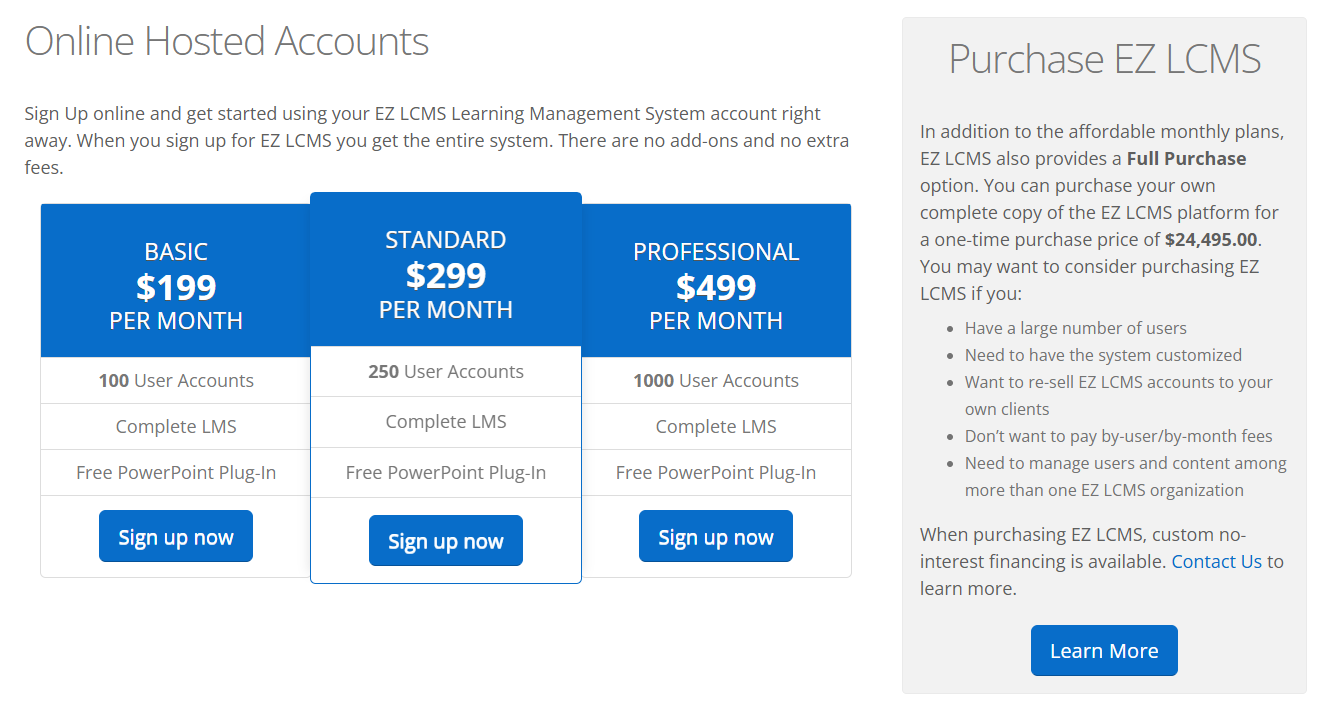The width and height of the screenshot is (1326, 714).
Task: Click the Purchase EZ LCMS heading
Action: 1104,59
